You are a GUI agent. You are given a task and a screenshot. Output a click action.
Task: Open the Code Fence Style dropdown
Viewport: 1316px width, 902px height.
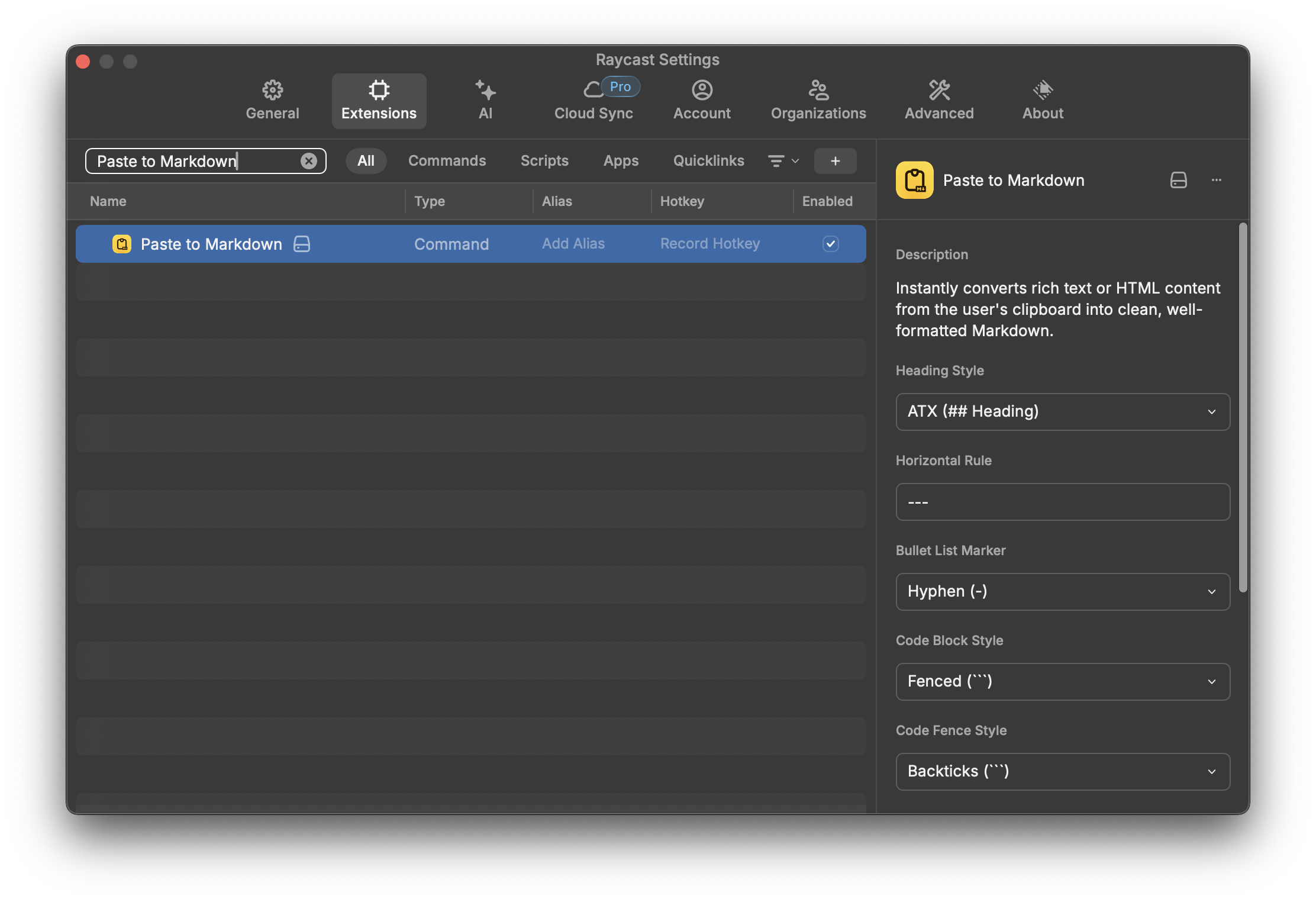(1063, 772)
